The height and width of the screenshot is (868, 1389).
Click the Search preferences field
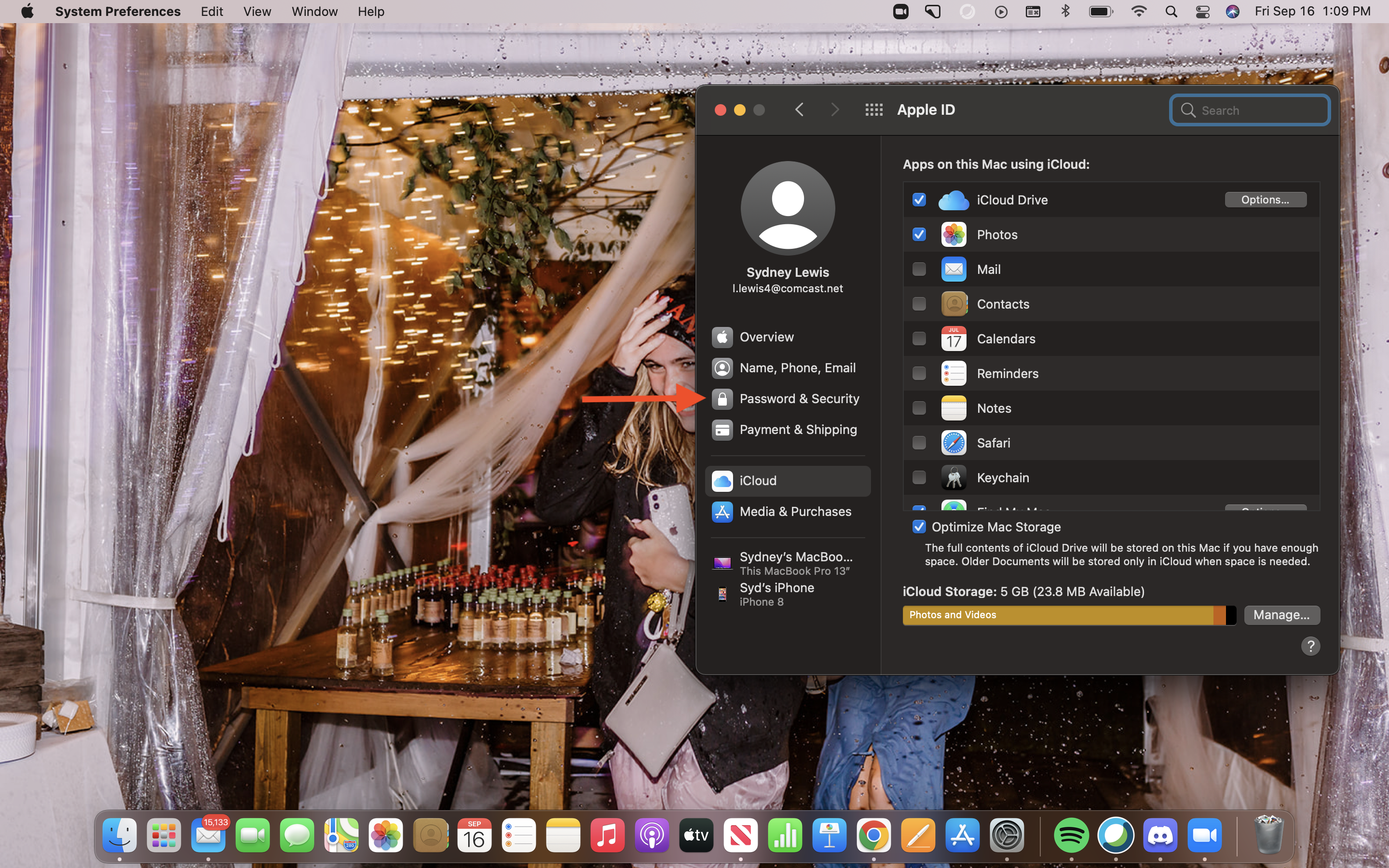pos(1250,110)
